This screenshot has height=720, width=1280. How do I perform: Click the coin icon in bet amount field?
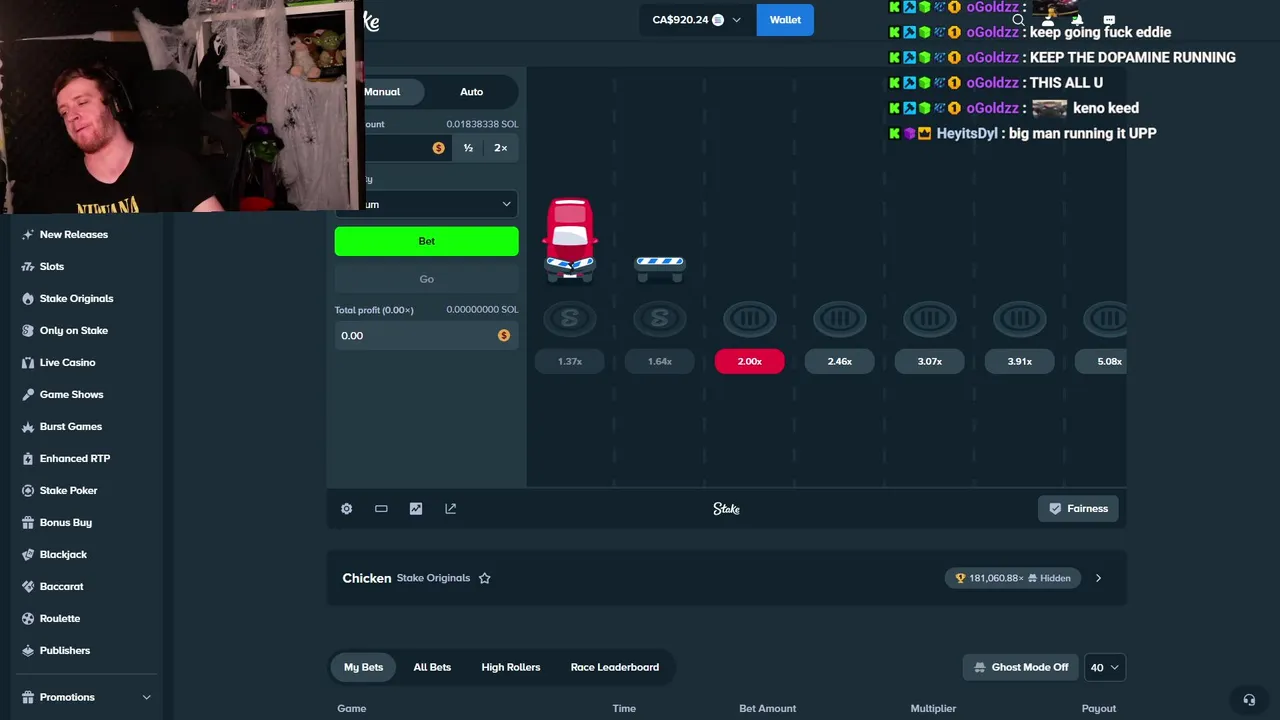(x=438, y=148)
